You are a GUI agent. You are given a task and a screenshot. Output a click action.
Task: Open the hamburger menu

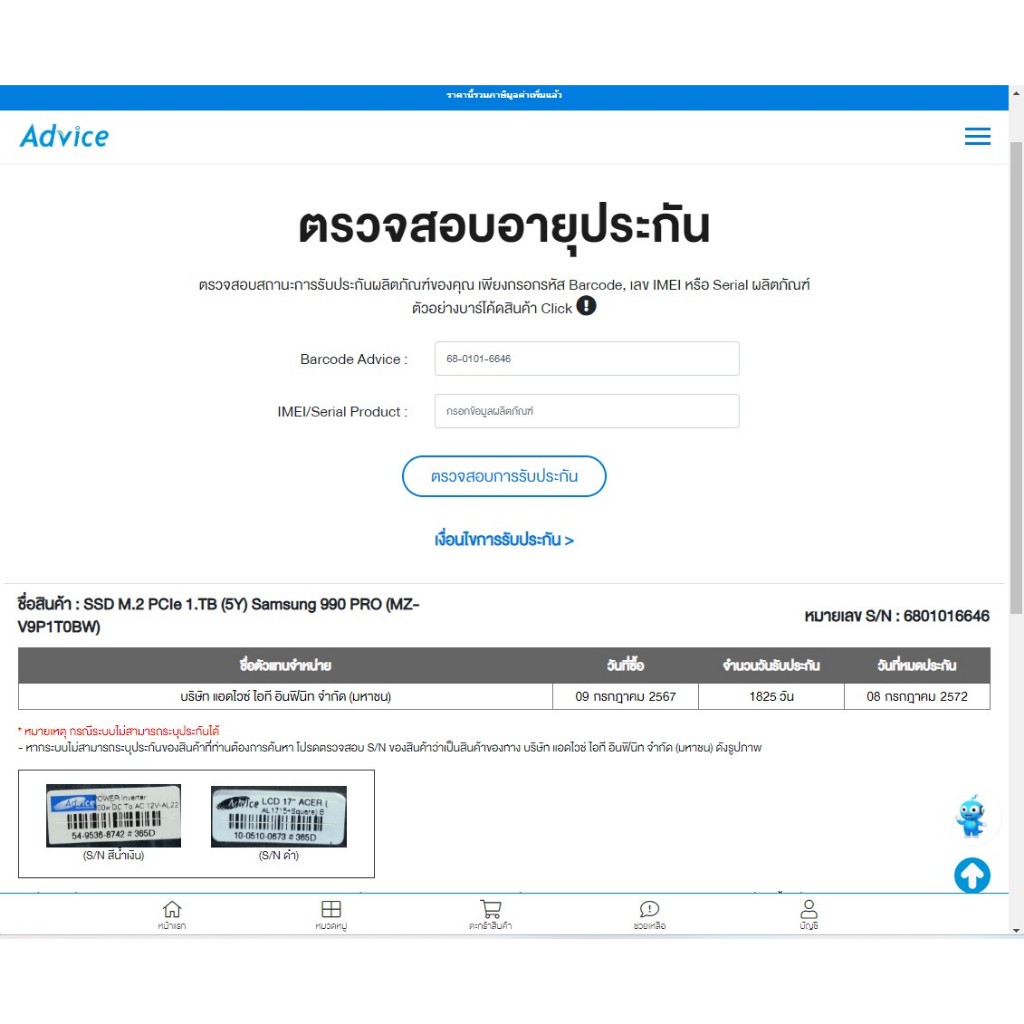(977, 137)
